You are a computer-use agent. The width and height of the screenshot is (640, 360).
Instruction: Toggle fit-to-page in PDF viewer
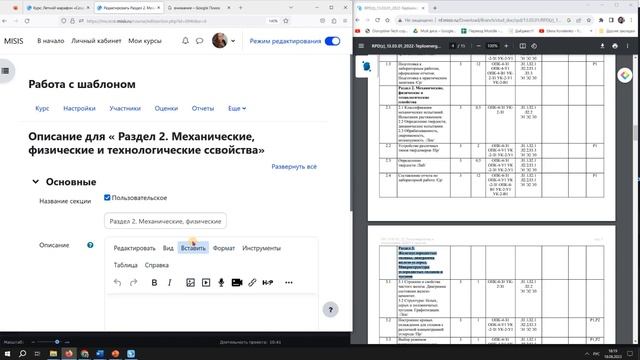pos(522,46)
